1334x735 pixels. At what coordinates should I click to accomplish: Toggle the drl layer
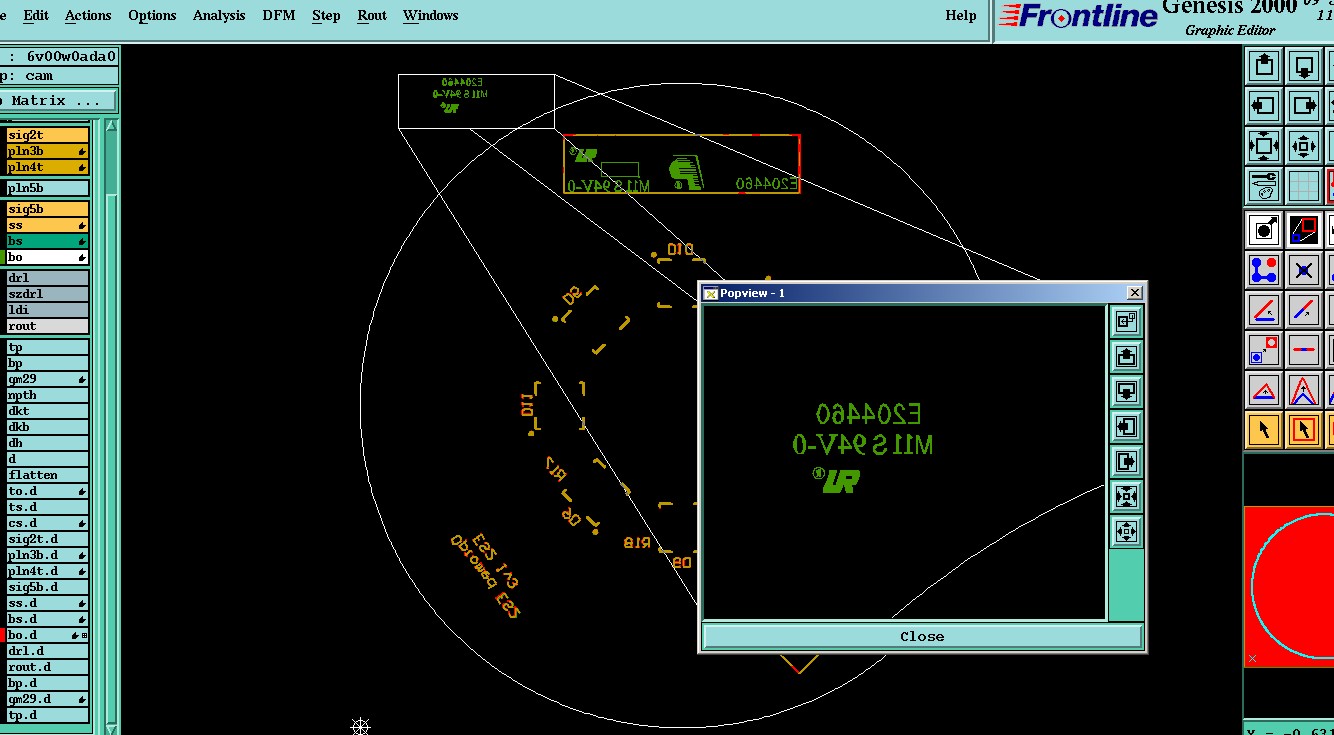(x=47, y=278)
